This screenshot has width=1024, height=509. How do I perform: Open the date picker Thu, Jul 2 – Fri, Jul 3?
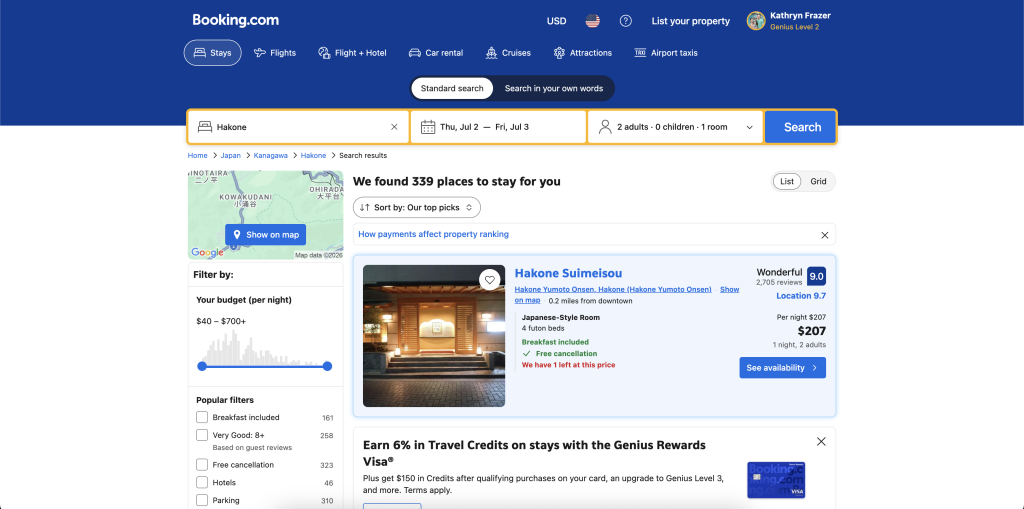(498, 127)
